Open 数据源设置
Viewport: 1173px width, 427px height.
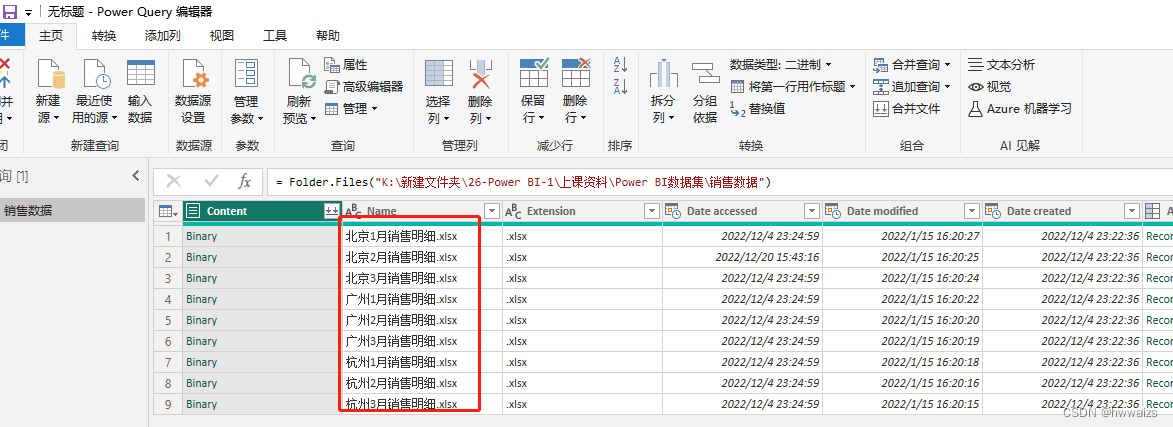[194, 92]
